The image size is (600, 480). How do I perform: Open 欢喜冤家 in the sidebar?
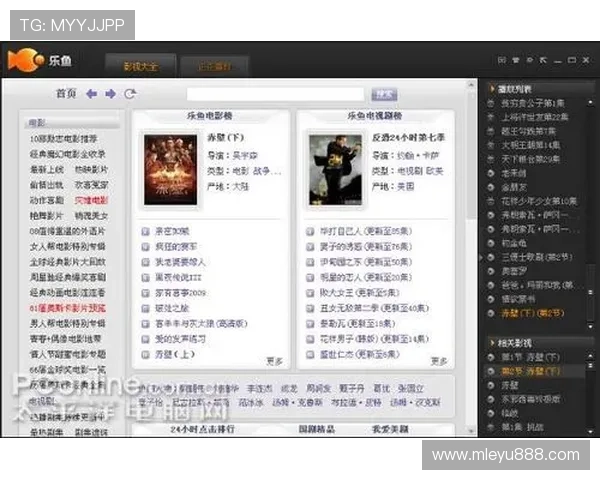(x=91, y=185)
